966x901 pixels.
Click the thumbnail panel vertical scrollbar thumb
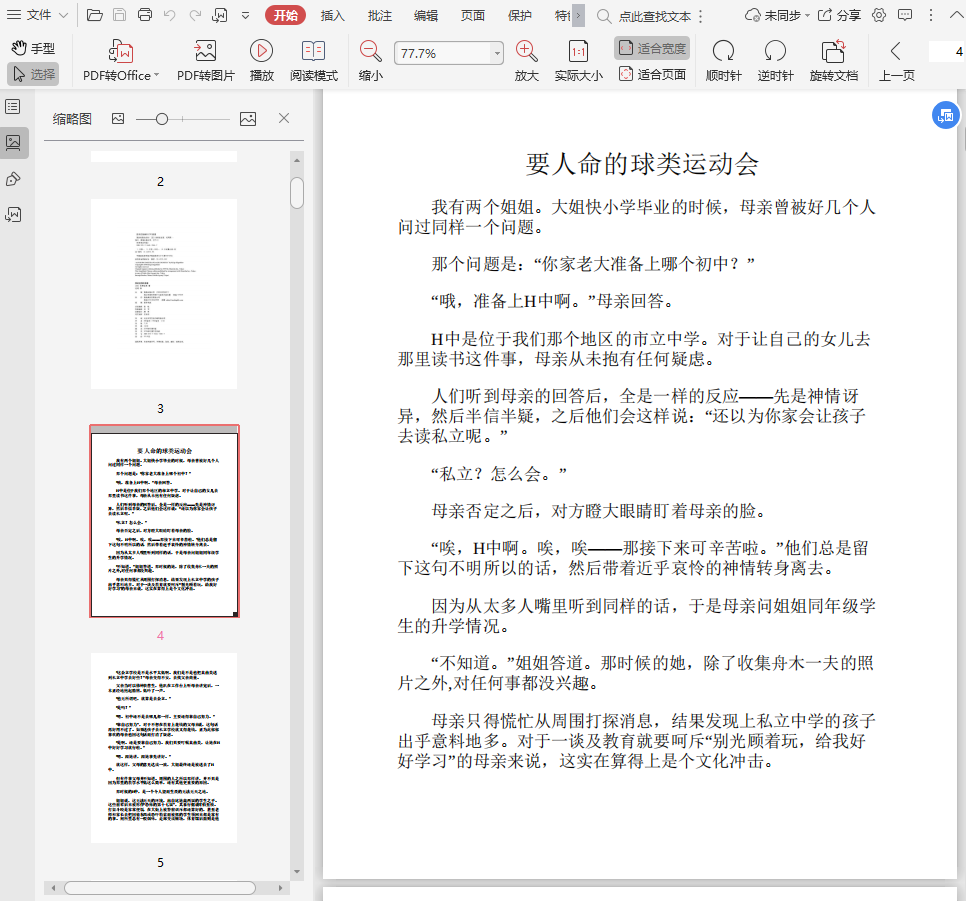click(297, 193)
